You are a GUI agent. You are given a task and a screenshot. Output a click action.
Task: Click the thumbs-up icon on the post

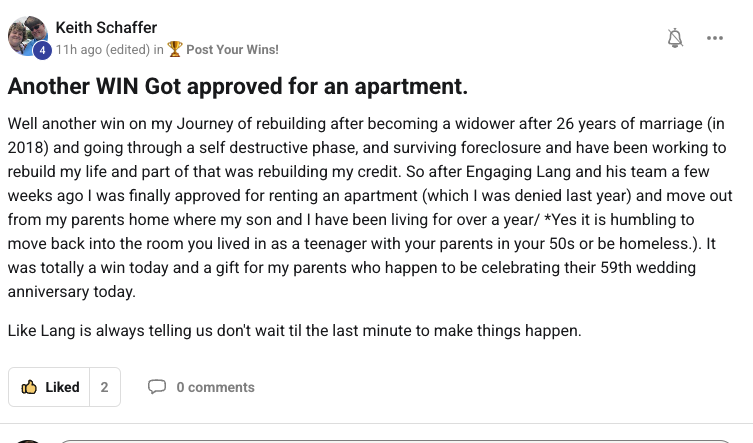point(29,387)
